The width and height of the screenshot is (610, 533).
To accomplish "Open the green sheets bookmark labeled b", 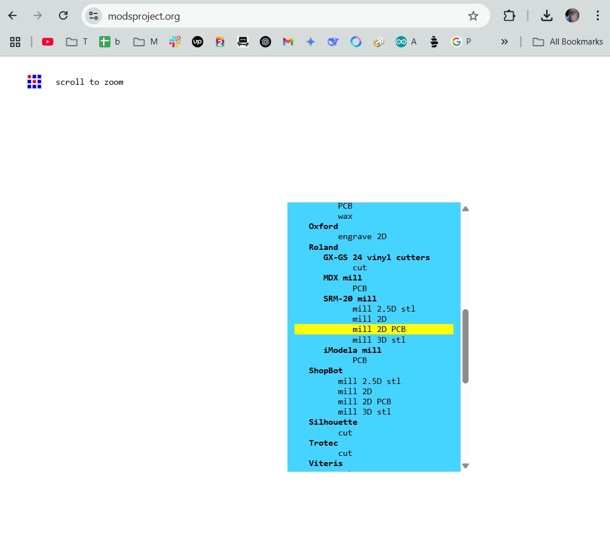I will (109, 42).
